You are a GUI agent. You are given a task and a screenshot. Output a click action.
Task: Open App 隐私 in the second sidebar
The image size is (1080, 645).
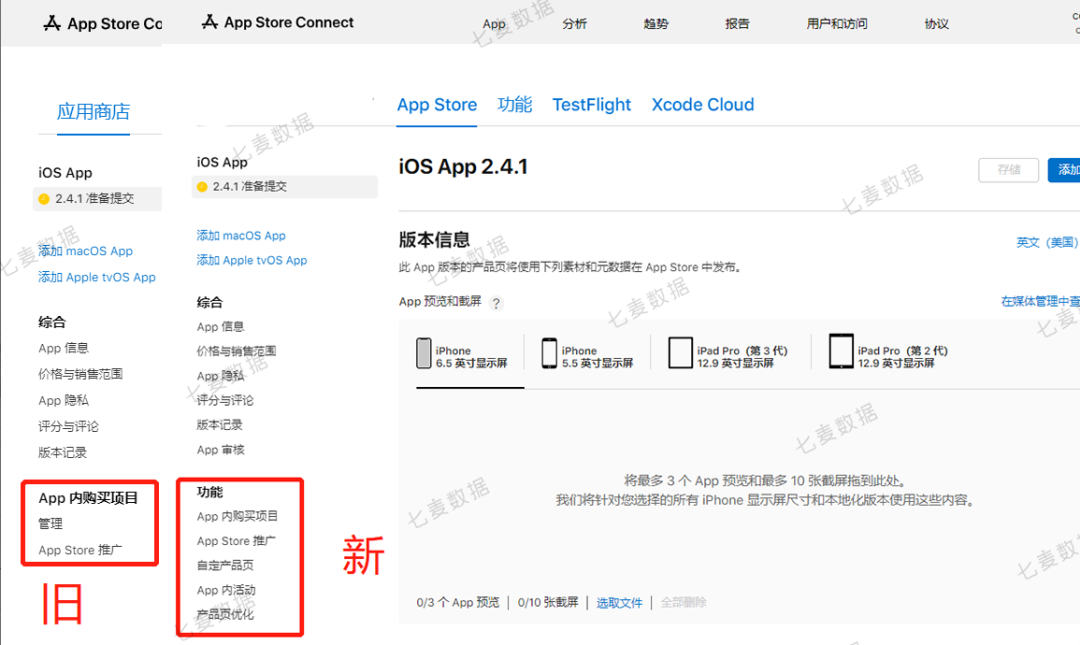point(220,376)
